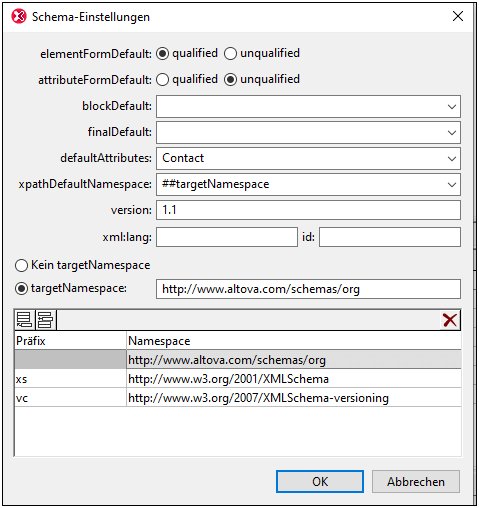Select the xs prefix cell

tap(70, 378)
